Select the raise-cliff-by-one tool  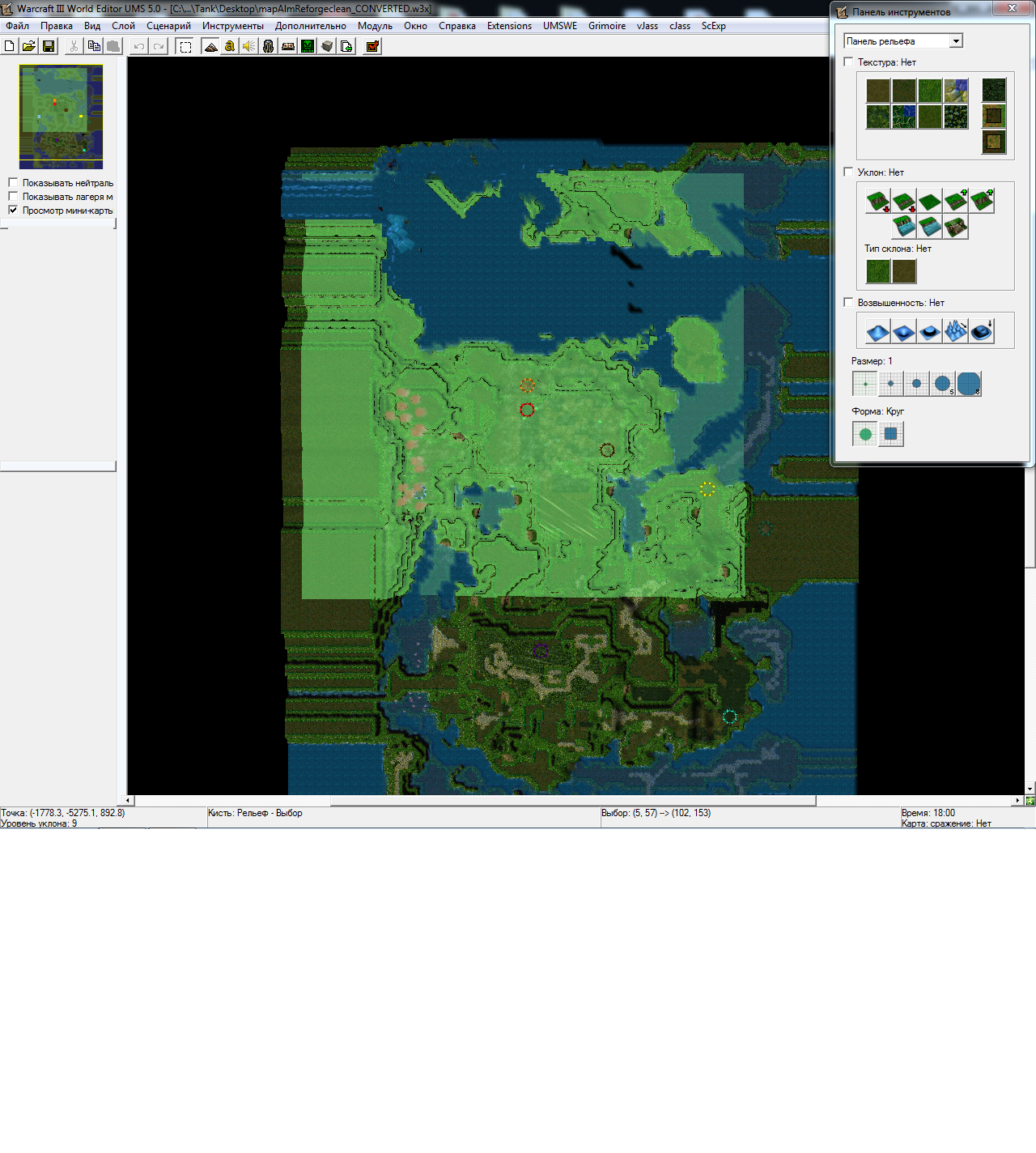956,201
